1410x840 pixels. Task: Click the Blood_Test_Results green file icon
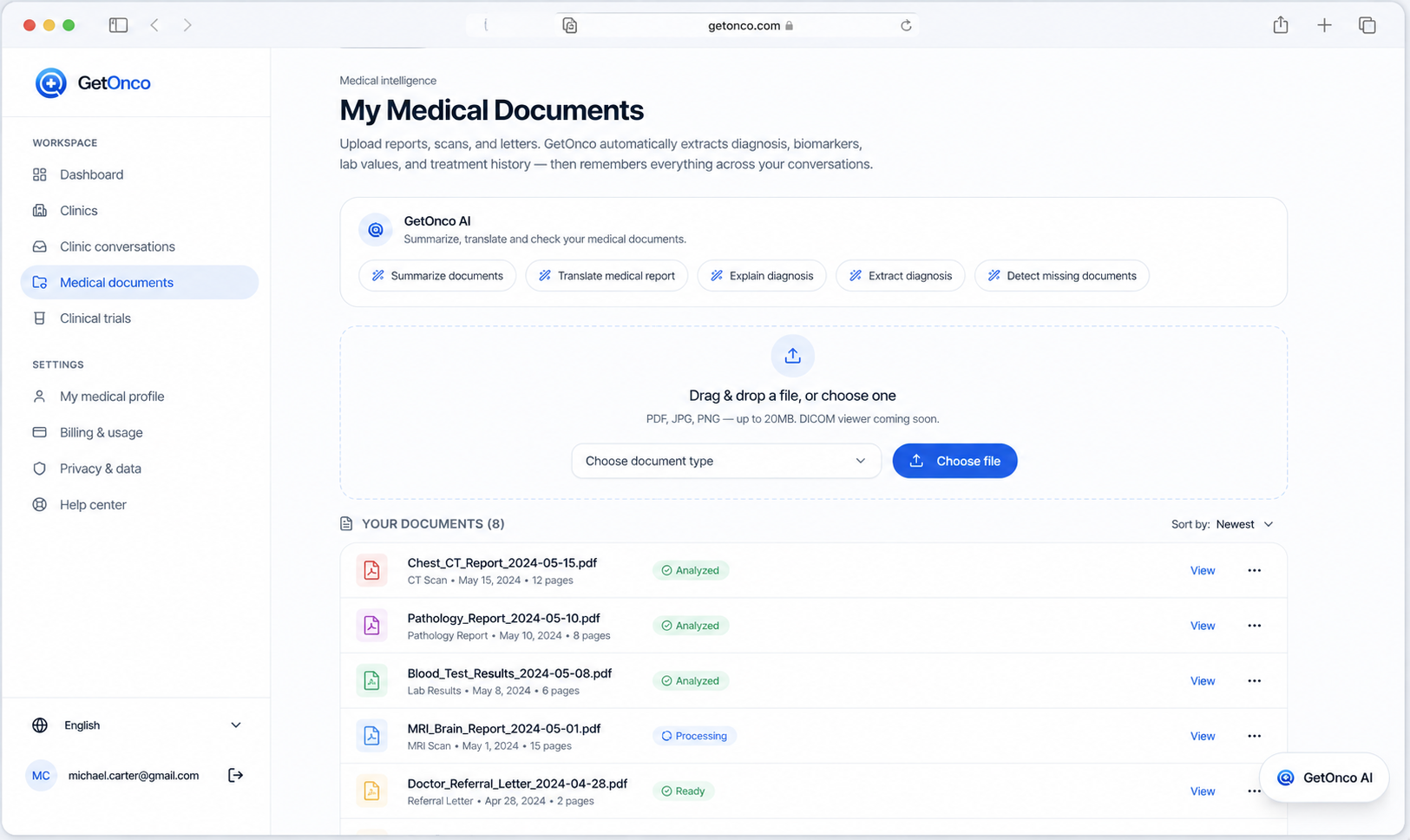click(x=371, y=680)
